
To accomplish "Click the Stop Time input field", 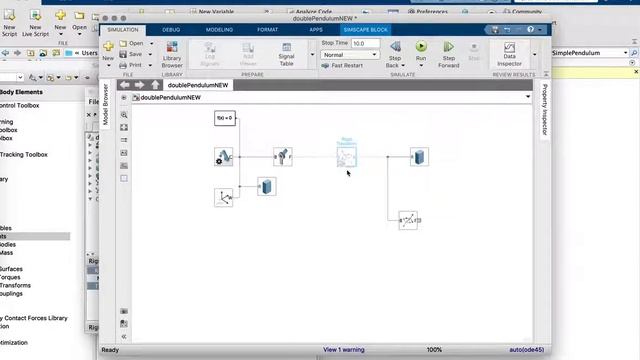I will [x=365, y=43].
